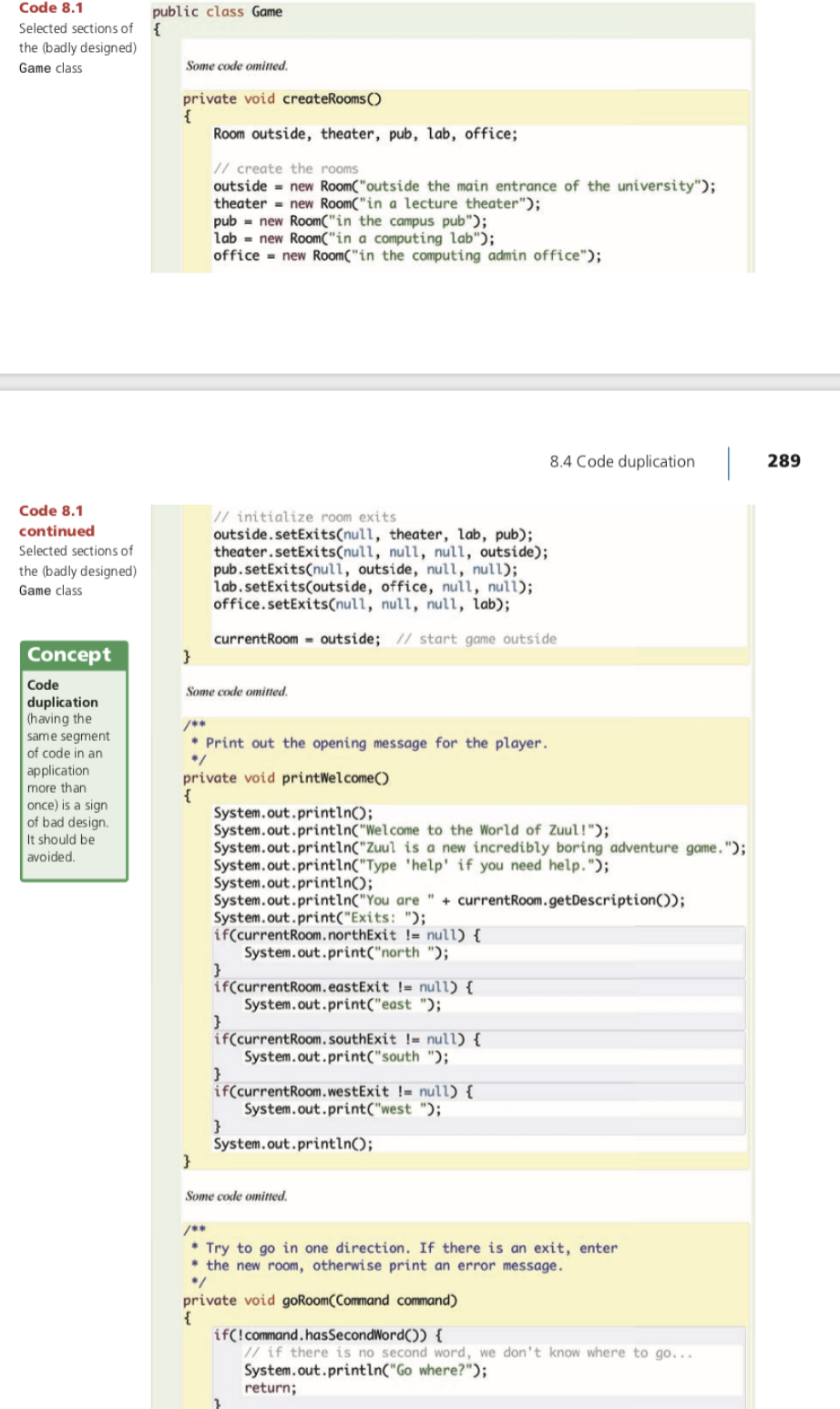The width and height of the screenshot is (840, 1409).
Task: Click 'private void goRoom(Command command)' header
Action: tap(320, 1300)
